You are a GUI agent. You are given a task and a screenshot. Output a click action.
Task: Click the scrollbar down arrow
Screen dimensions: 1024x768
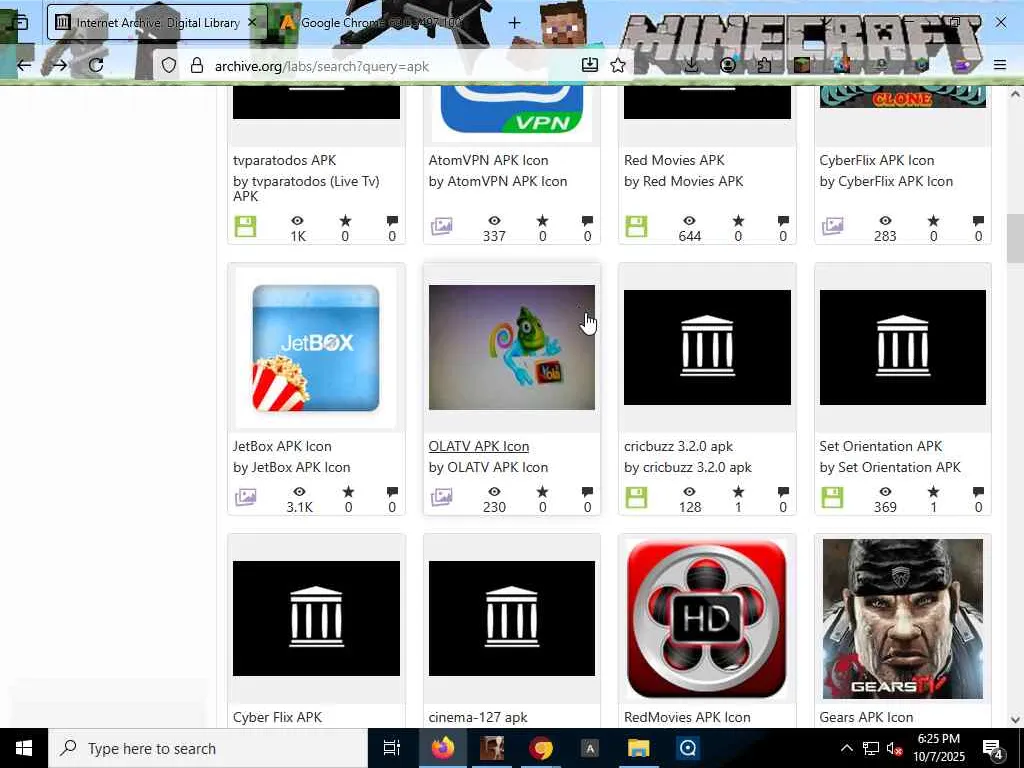pos(1015,719)
